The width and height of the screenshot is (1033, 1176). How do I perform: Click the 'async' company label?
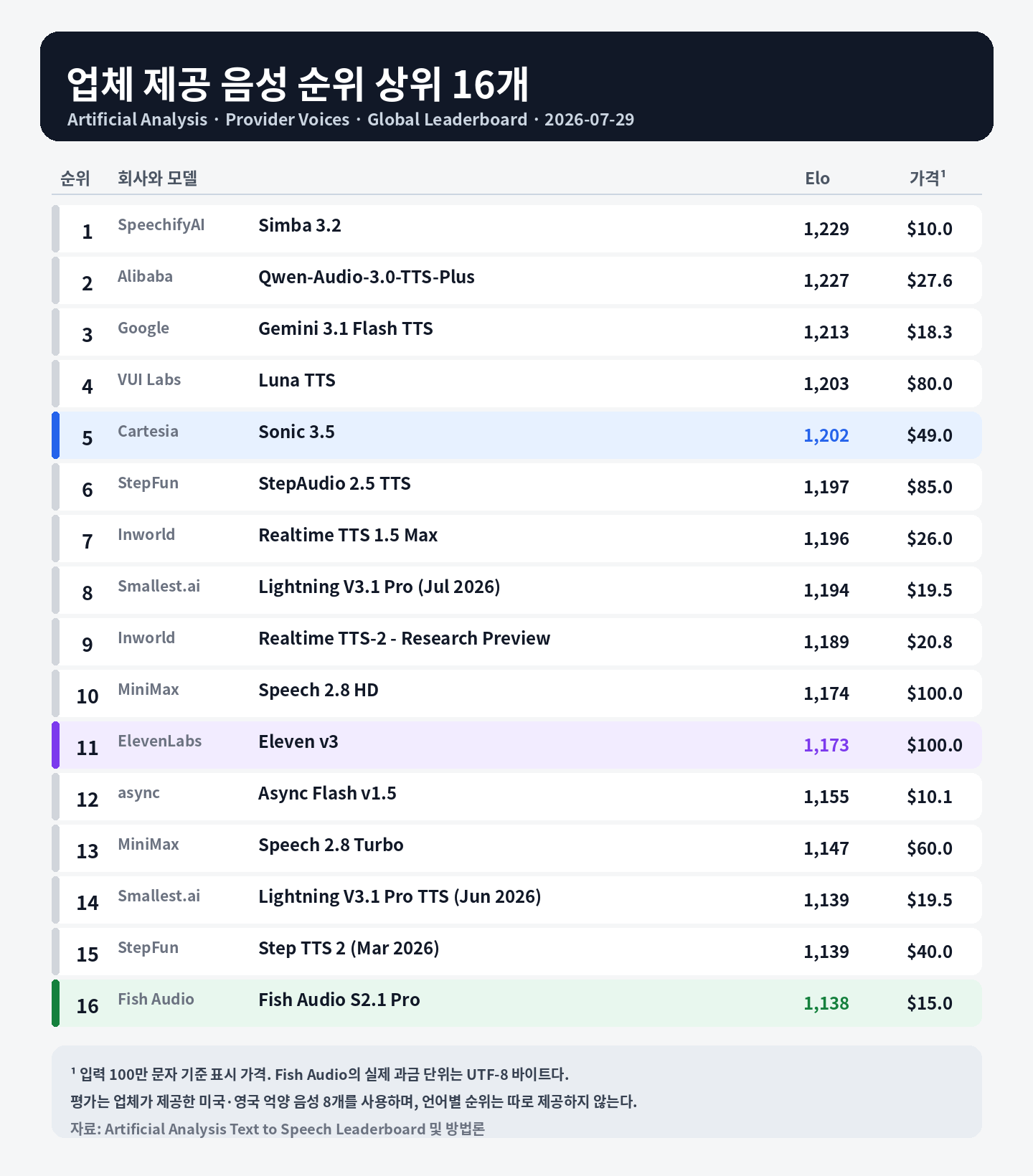pos(138,793)
